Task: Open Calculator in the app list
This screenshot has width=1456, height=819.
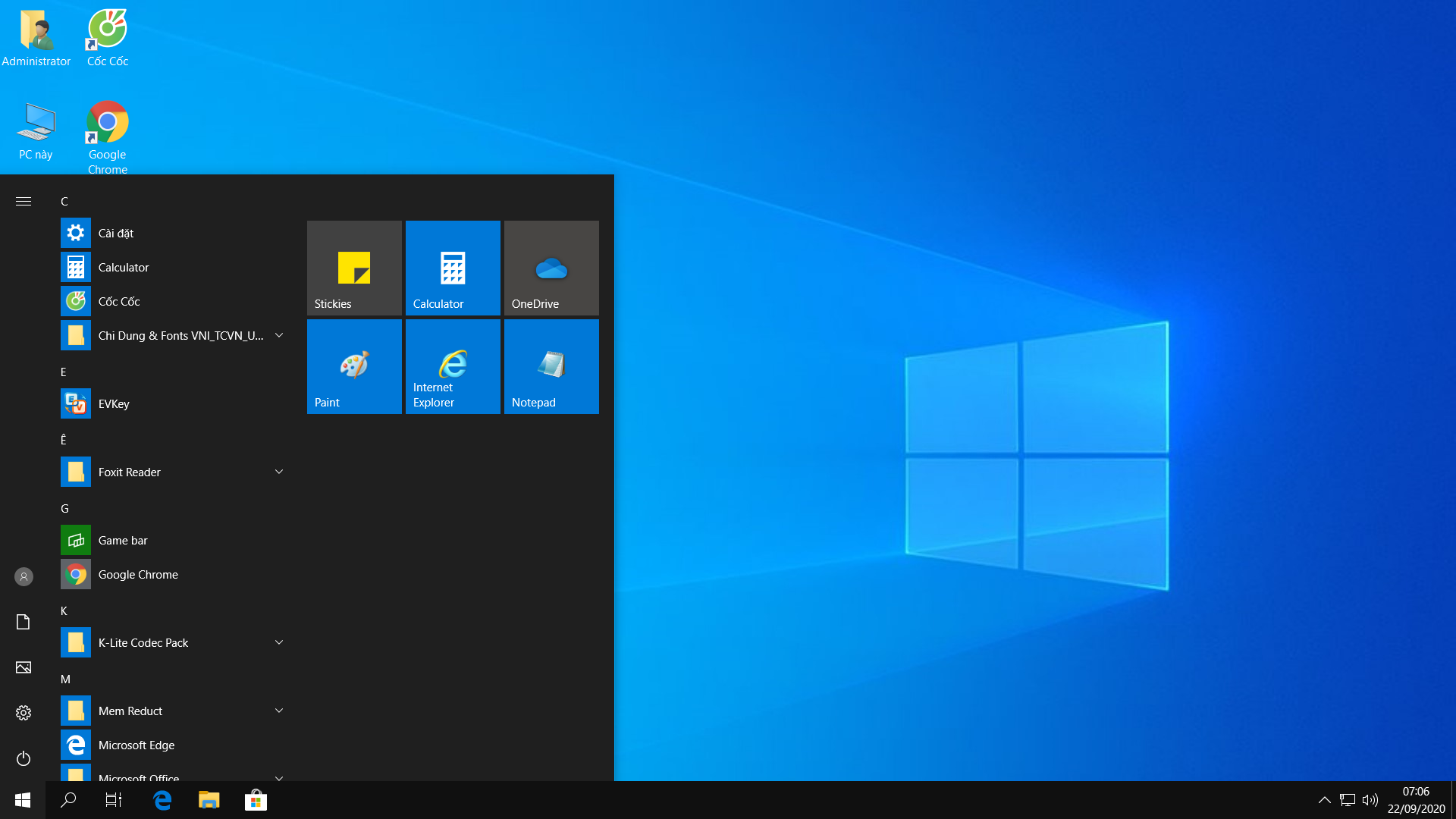Action: (174, 267)
